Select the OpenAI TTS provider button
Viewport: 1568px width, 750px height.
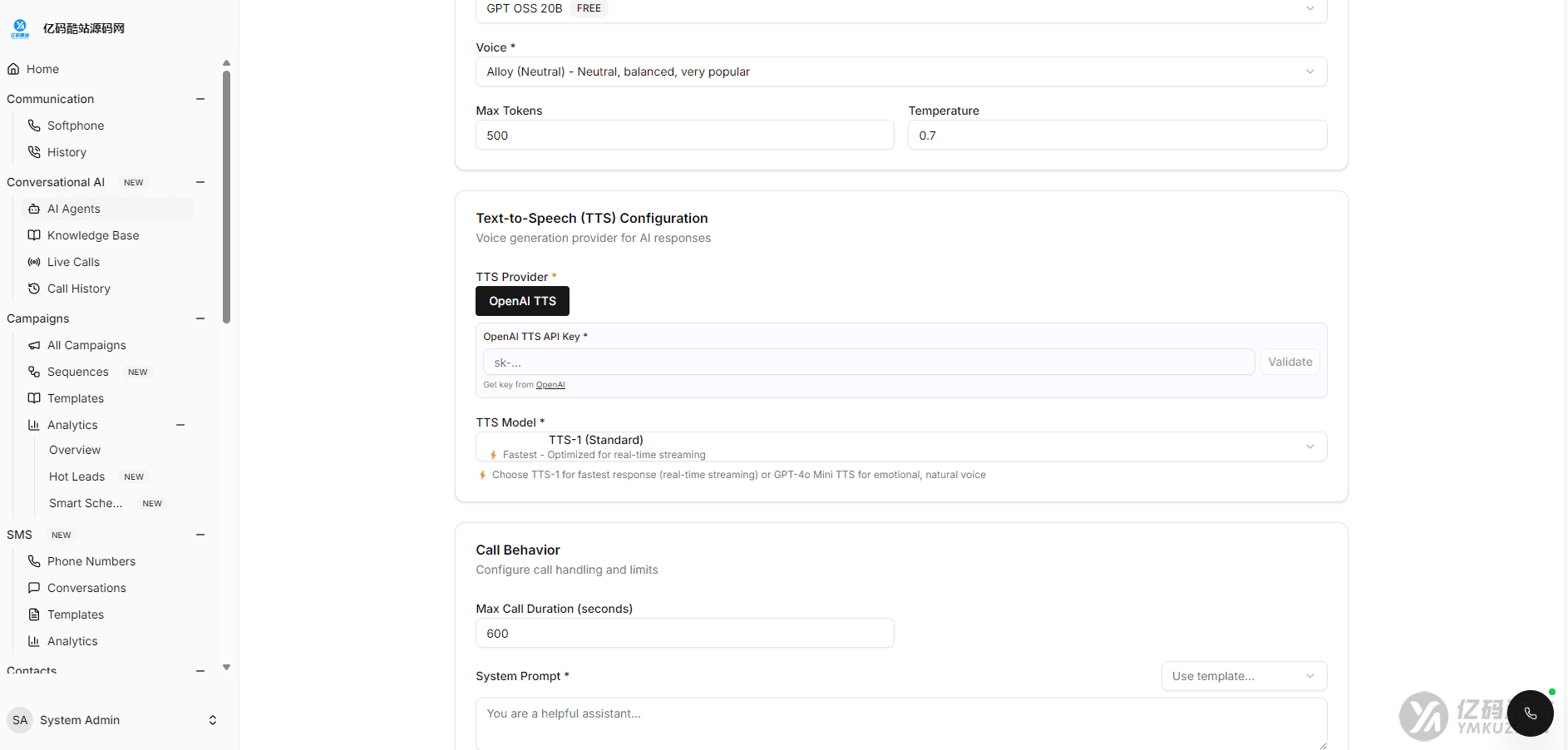(522, 301)
